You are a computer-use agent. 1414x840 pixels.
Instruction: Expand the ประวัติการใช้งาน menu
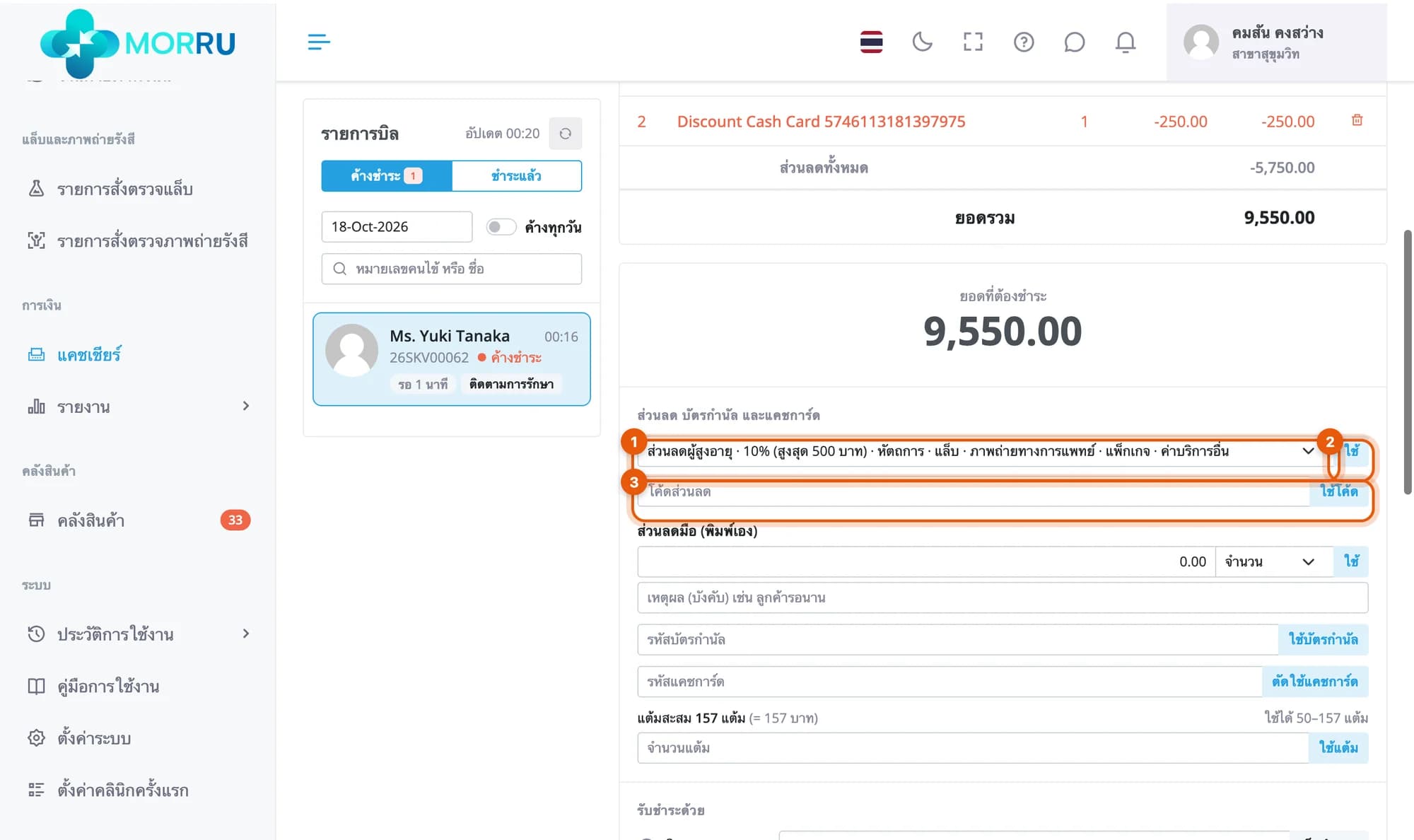coord(138,634)
